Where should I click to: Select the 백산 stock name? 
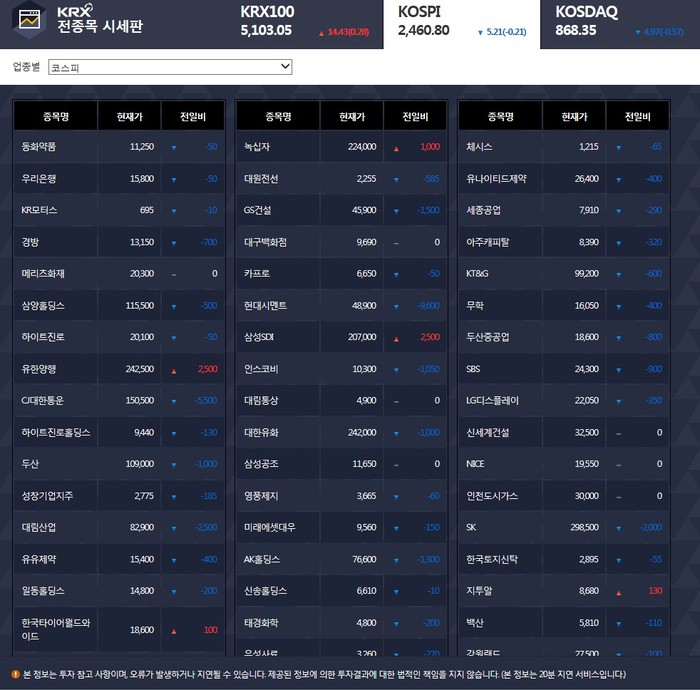point(475,623)
